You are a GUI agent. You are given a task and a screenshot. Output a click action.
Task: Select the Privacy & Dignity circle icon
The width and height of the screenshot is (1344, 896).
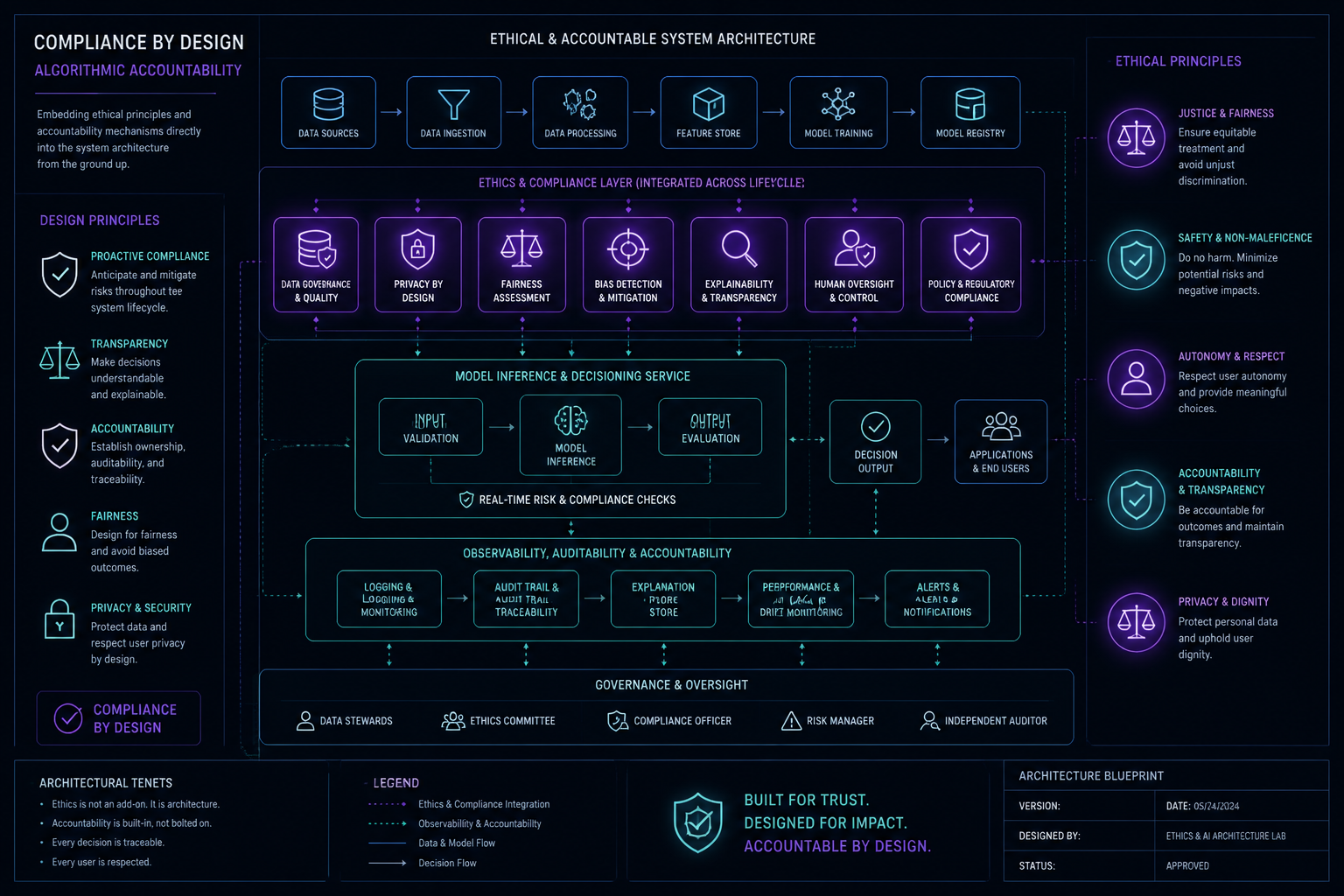(x=1136, y=622)
